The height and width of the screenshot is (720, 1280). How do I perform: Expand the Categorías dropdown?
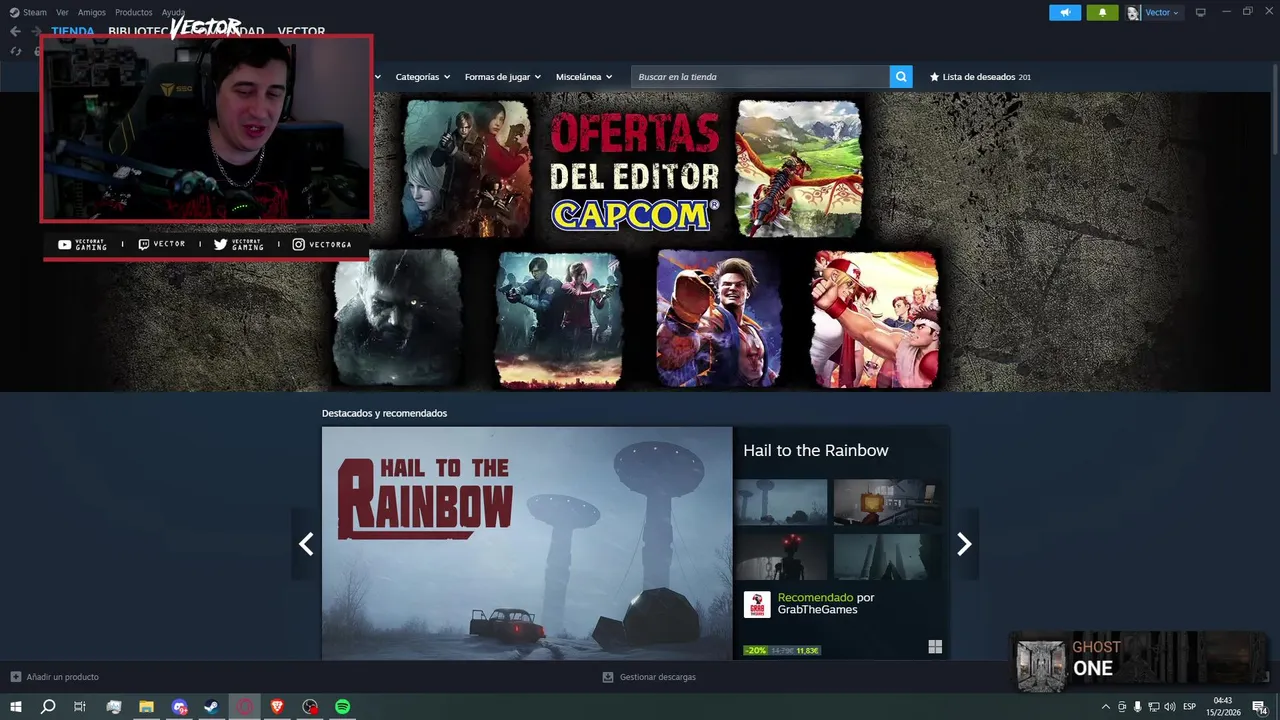(x=422, y=77)
